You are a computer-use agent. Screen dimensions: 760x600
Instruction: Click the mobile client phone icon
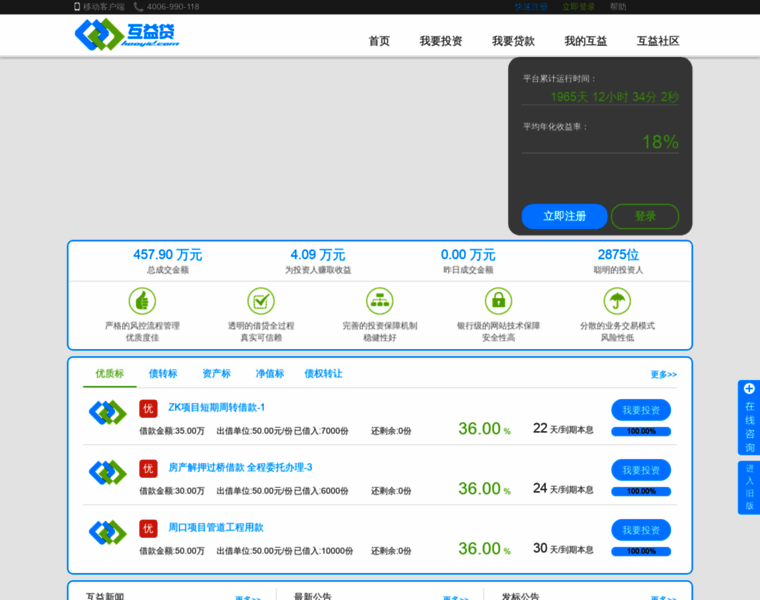point(77,6)
